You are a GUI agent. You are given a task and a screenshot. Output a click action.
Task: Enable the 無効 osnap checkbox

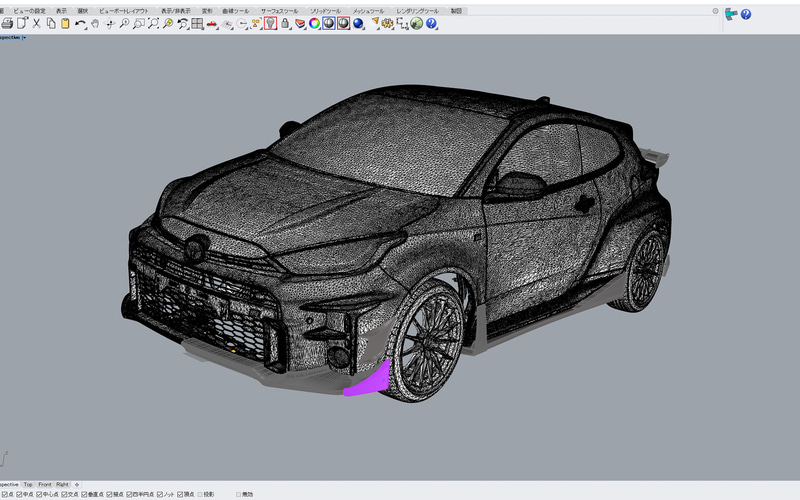point(240,494)
